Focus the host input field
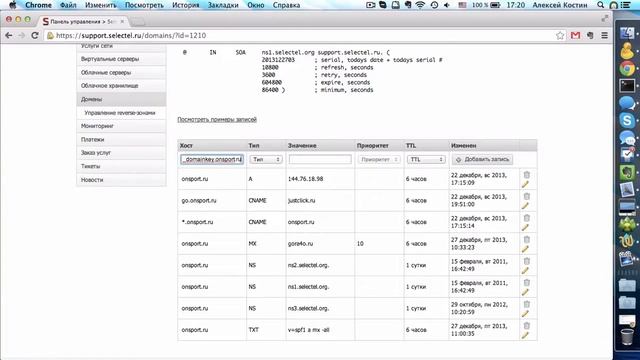The image size is (640, 360). click(212, 160)
